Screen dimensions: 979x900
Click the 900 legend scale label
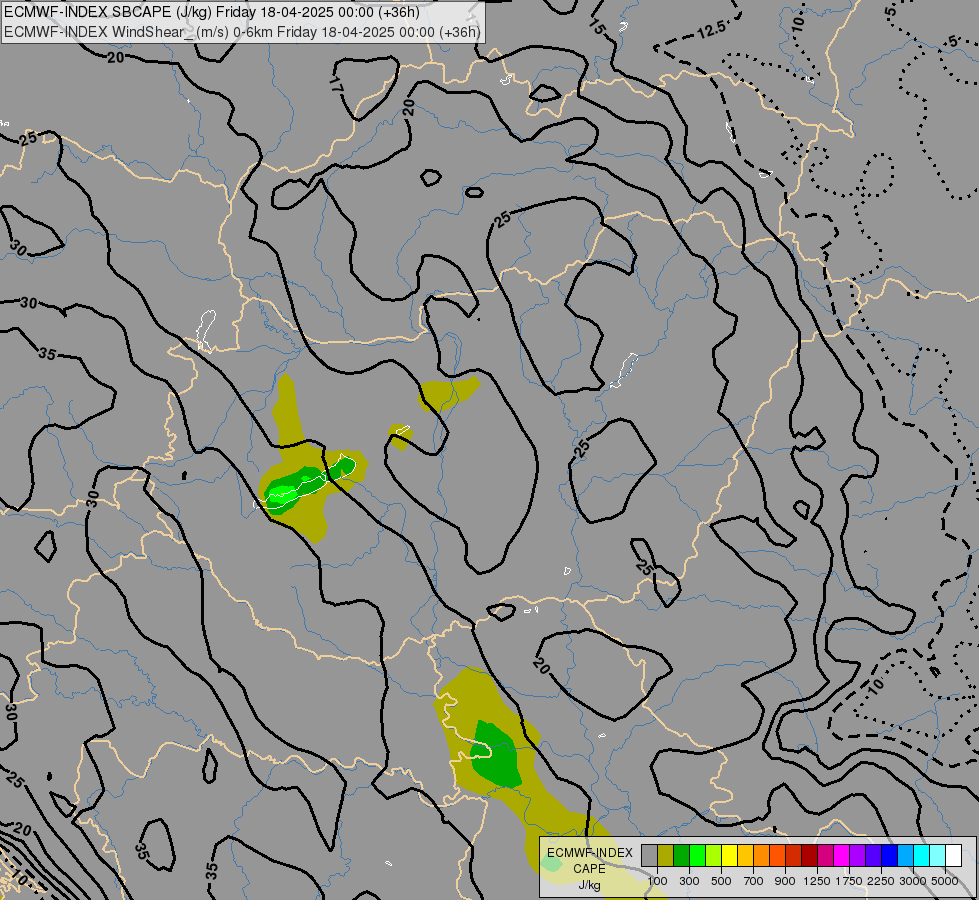[x=785, y=881]
